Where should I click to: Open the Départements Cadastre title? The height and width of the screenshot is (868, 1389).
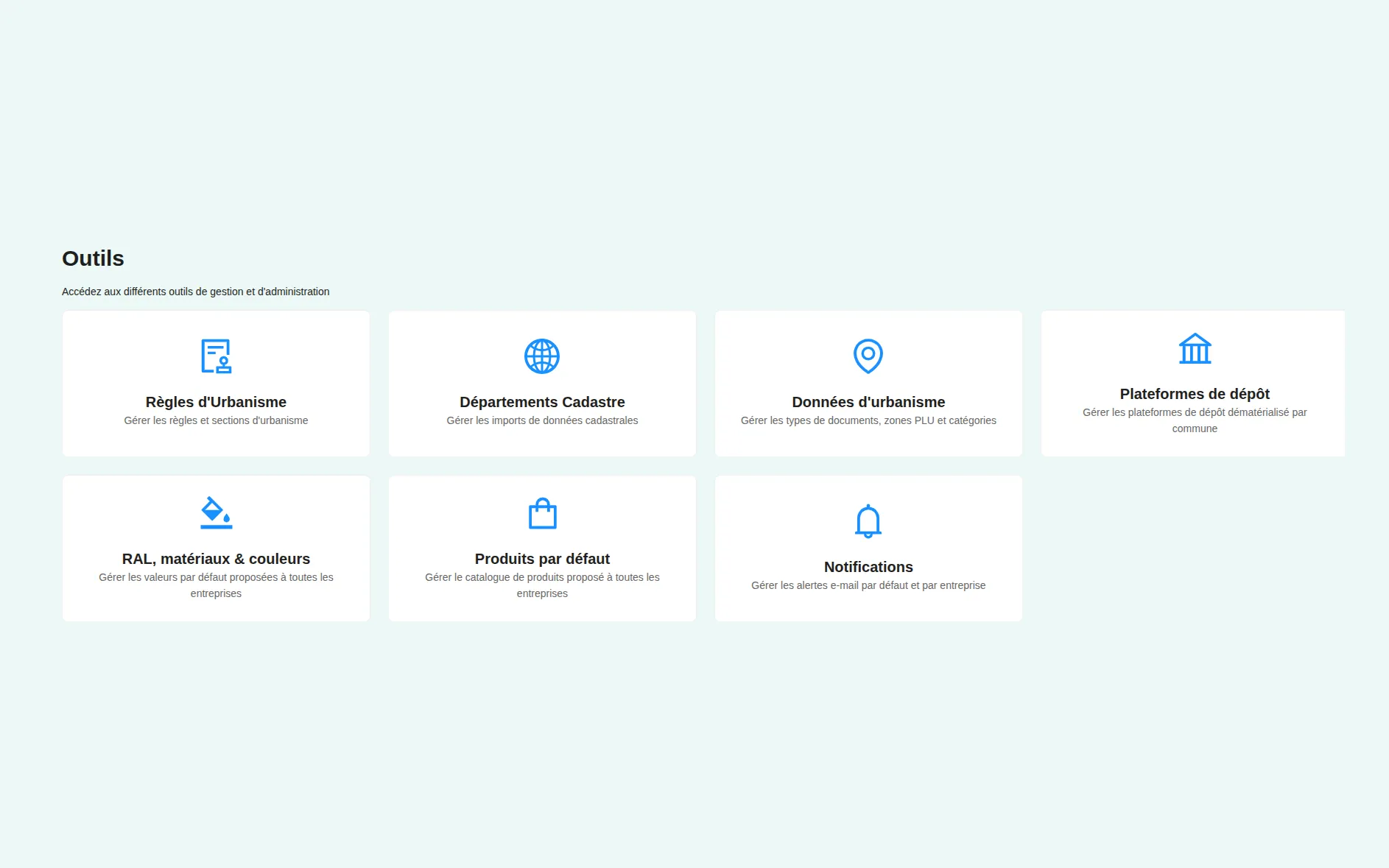[542, 402]
